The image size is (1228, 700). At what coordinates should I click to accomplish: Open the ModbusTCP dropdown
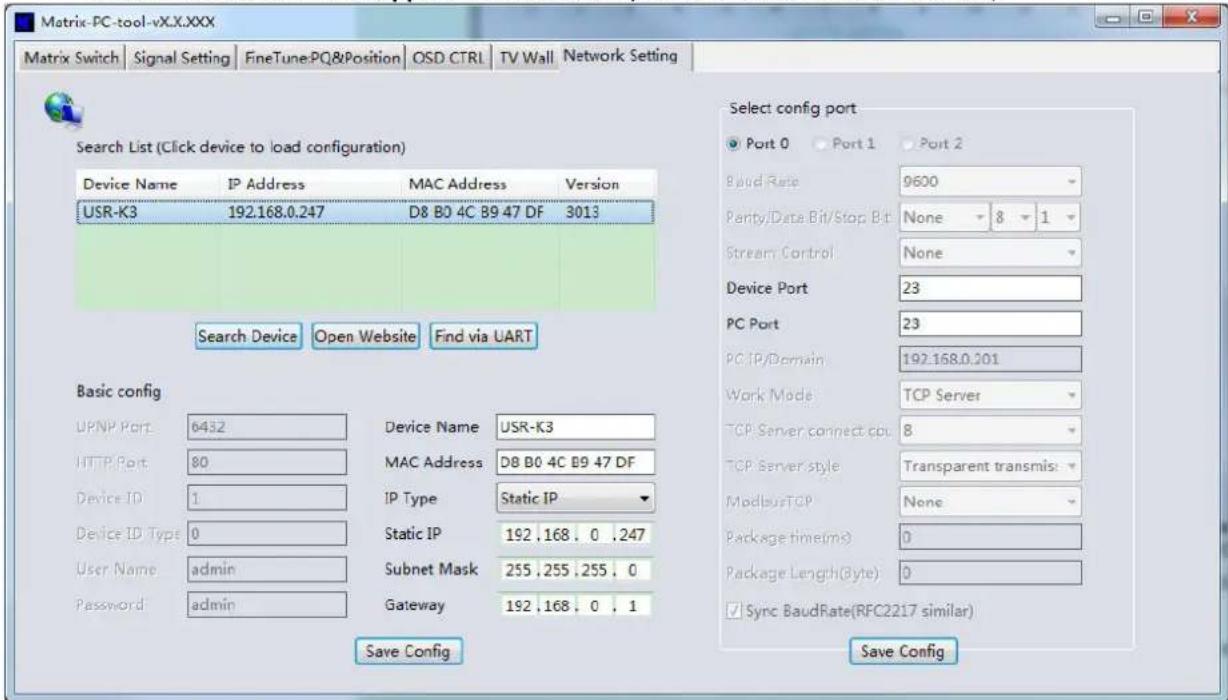pyautogui.click(x=990, y=502)
